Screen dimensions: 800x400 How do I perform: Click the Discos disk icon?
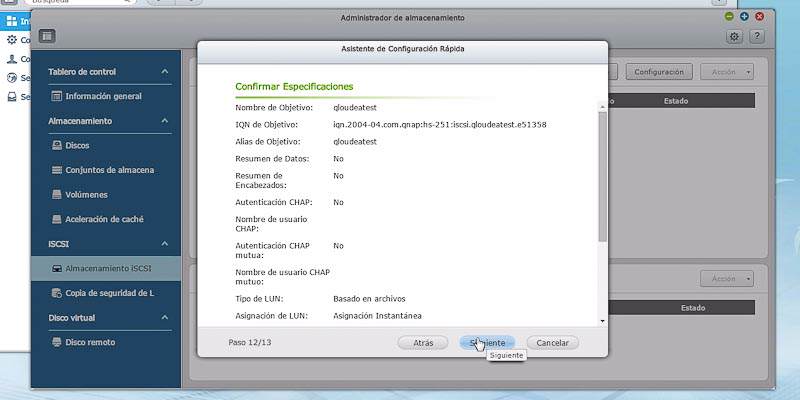tap(57, 145)
